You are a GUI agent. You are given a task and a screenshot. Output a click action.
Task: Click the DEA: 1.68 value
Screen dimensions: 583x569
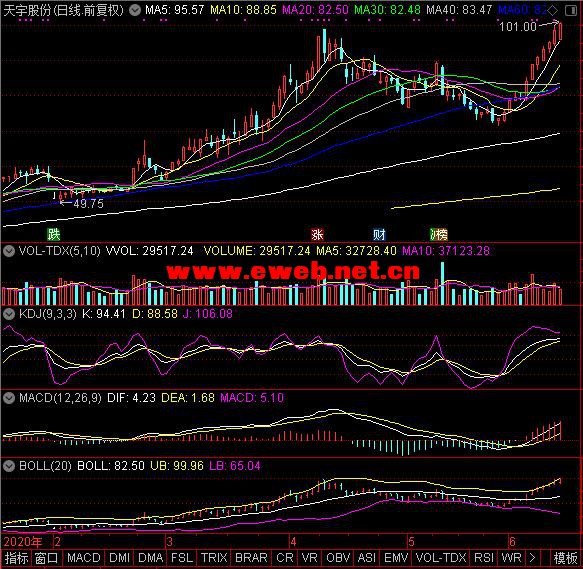pyautogui.click(x=188, y=398)
